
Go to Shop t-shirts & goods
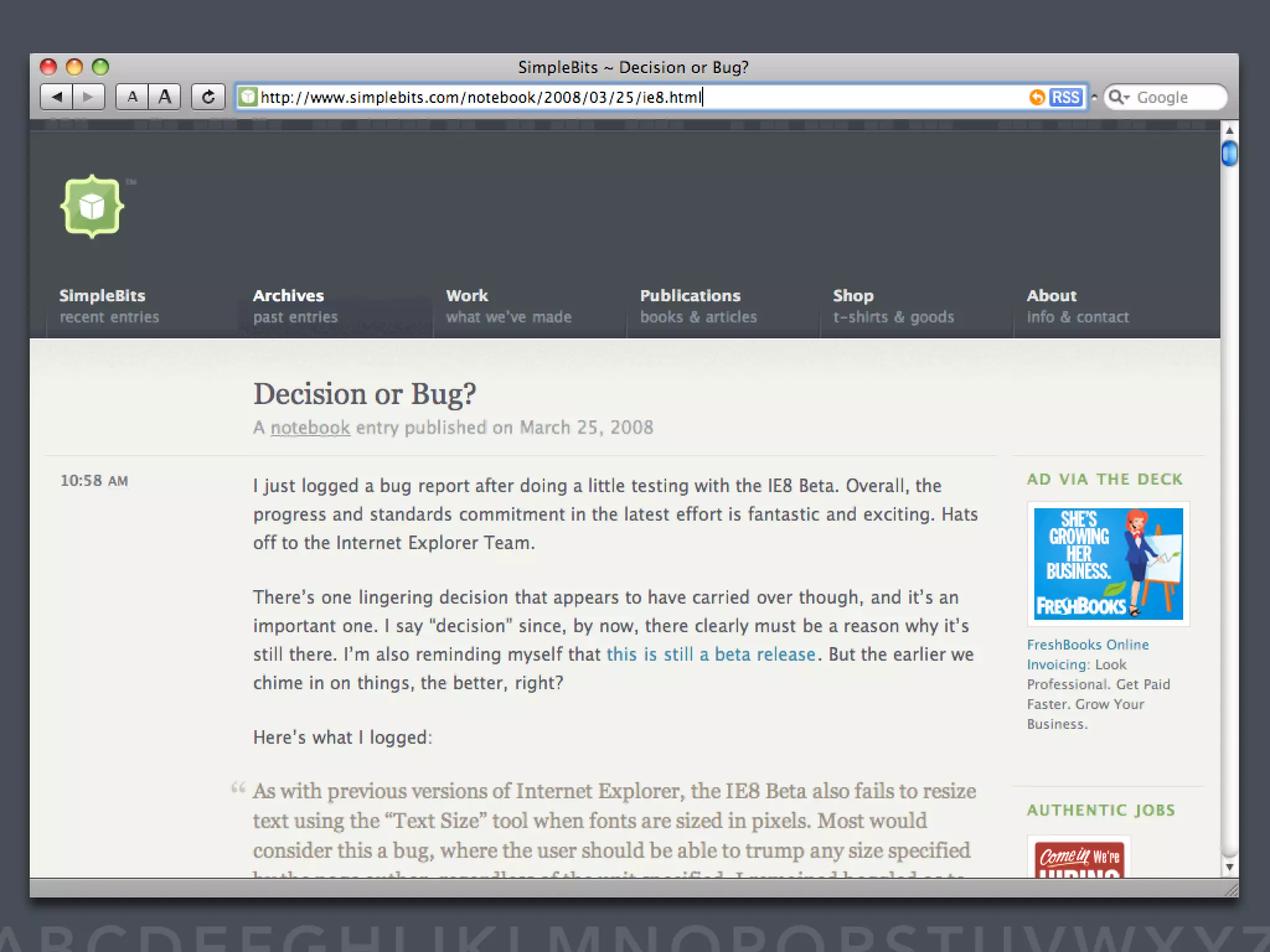point(892,306)
